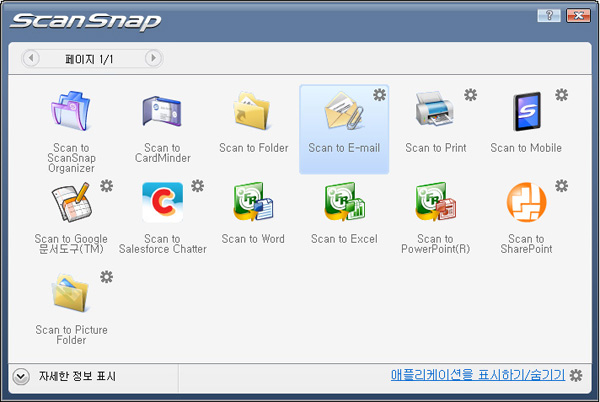Open settings gear for Scan to Google 문서도구
The image size is (600, 402).
106,186
